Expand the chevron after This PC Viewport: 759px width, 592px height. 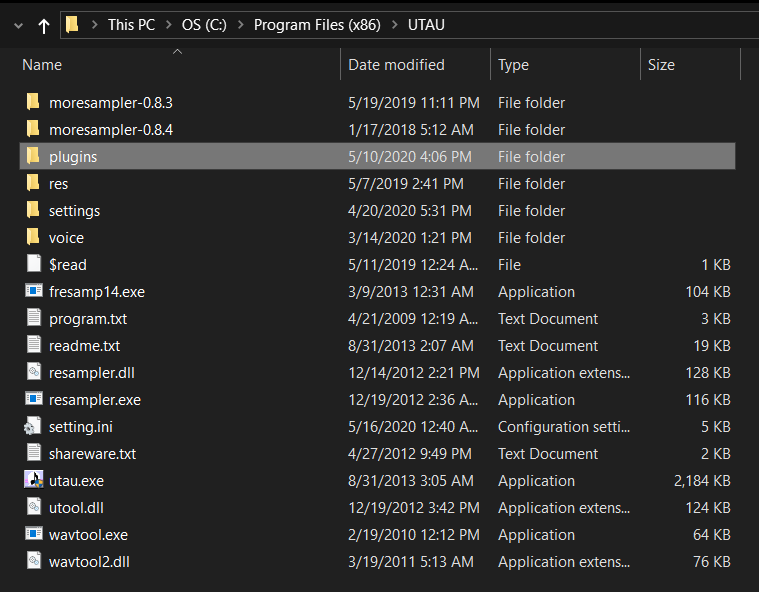point(168,25)
